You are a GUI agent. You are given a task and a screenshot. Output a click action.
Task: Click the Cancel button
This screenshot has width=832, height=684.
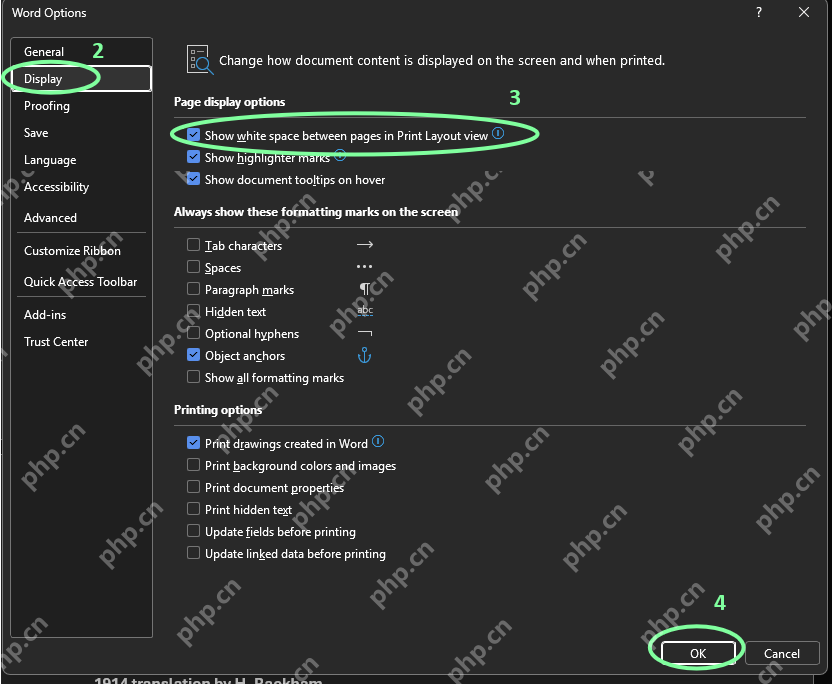[x=782, y=653]
